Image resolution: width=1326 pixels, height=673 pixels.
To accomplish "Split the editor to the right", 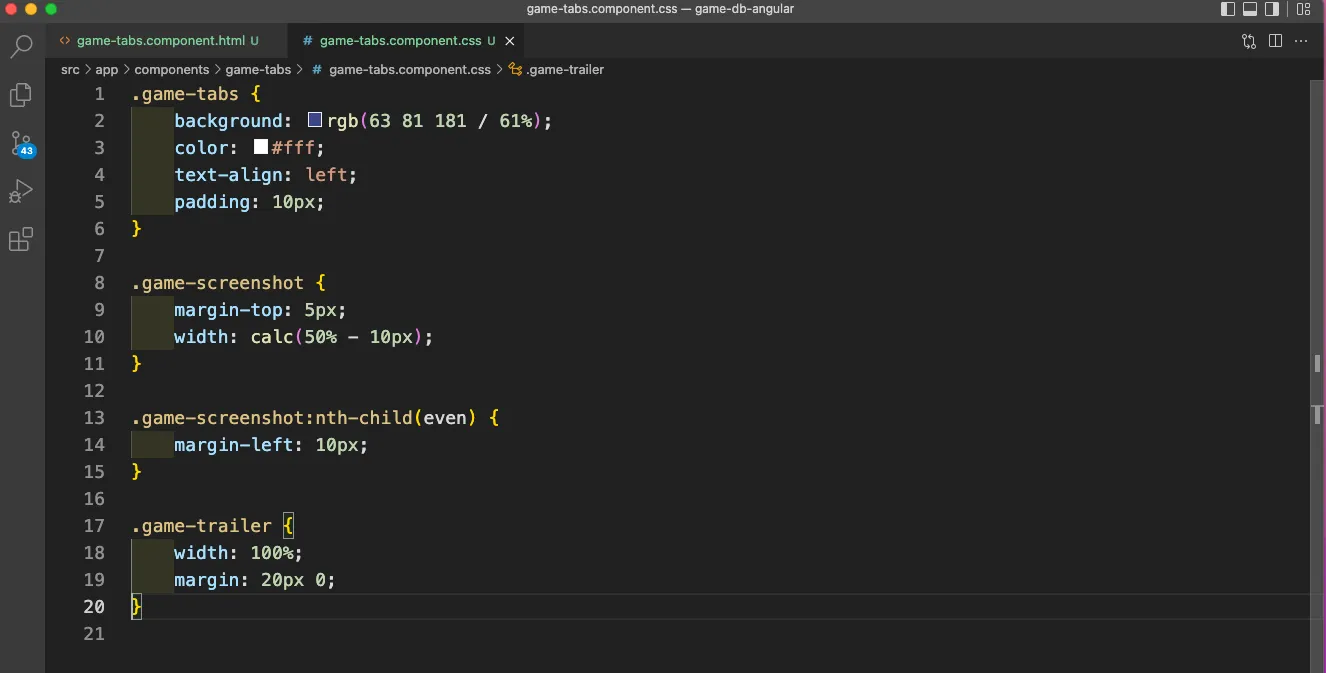I will pyautogui.click(x=1275, y=41).
